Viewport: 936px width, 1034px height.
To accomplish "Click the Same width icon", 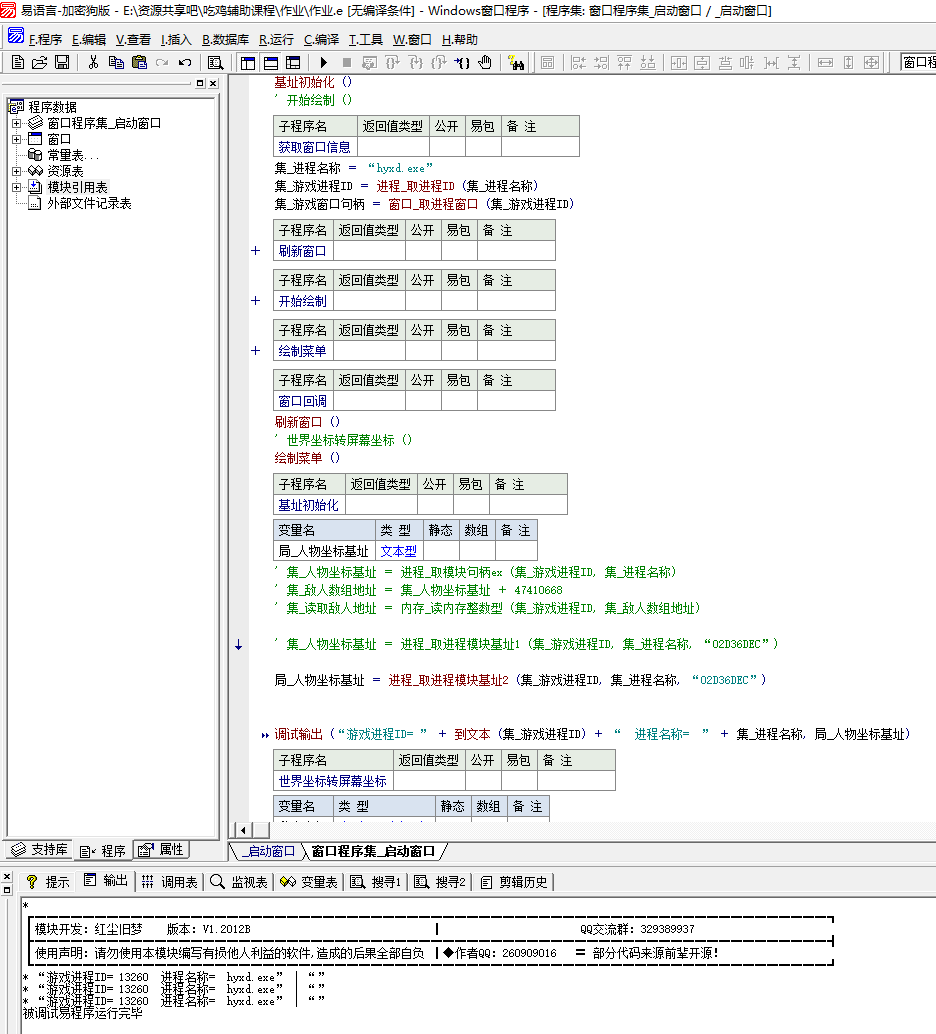I will (825, 63).
